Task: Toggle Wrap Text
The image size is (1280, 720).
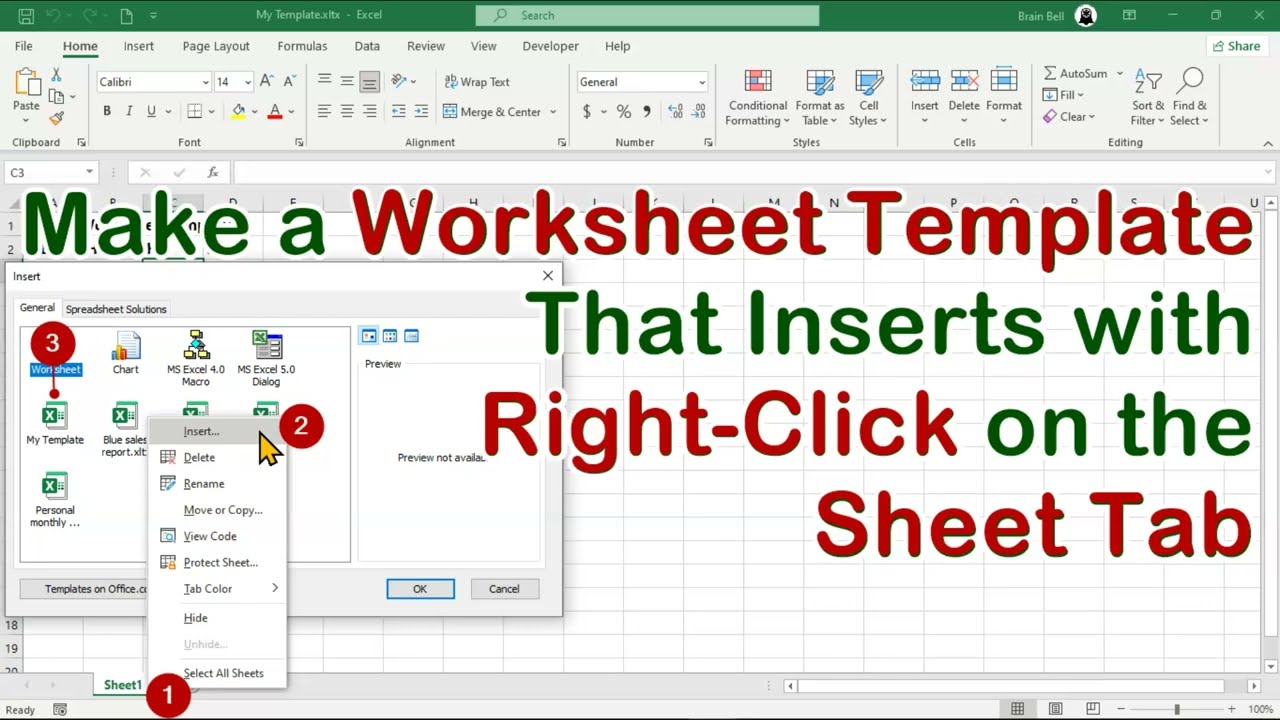Action: (x=477, y=82)
